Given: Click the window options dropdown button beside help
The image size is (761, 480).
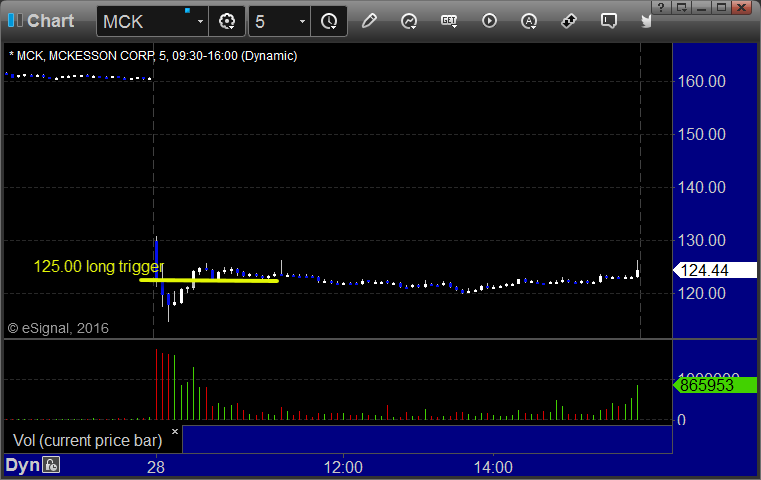Looking at the screenshot, I should [x=681, y=7].
